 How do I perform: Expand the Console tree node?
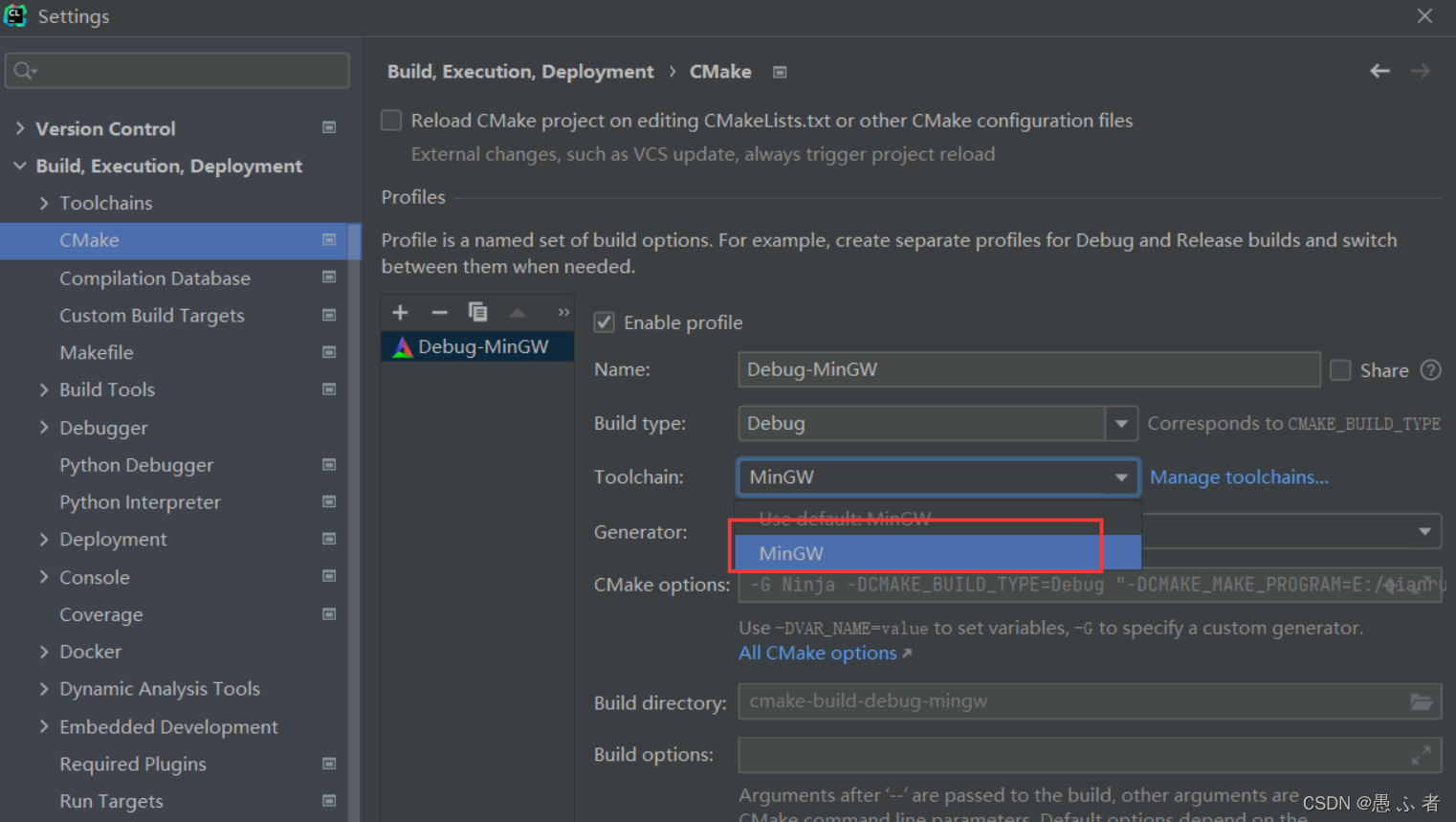pyautogui.click(x=44, y=577)
